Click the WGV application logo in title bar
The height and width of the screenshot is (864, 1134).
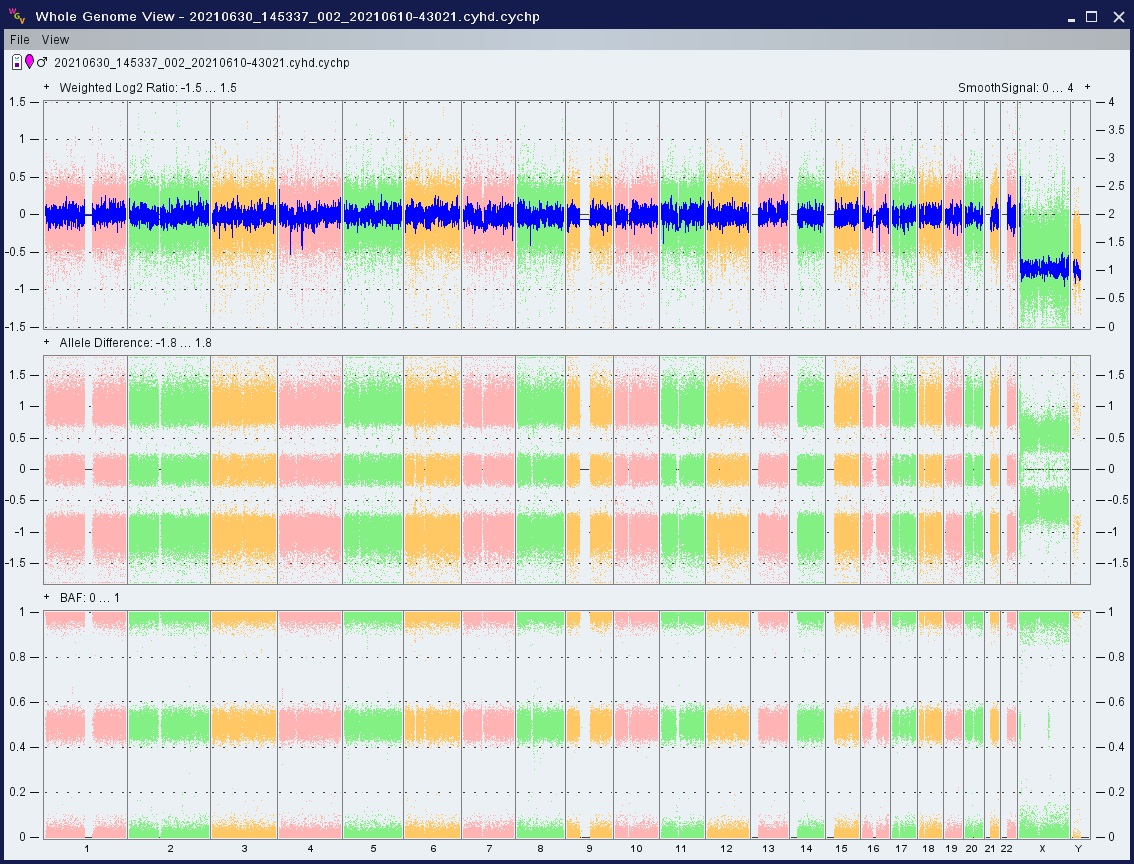tap(15, 16)
